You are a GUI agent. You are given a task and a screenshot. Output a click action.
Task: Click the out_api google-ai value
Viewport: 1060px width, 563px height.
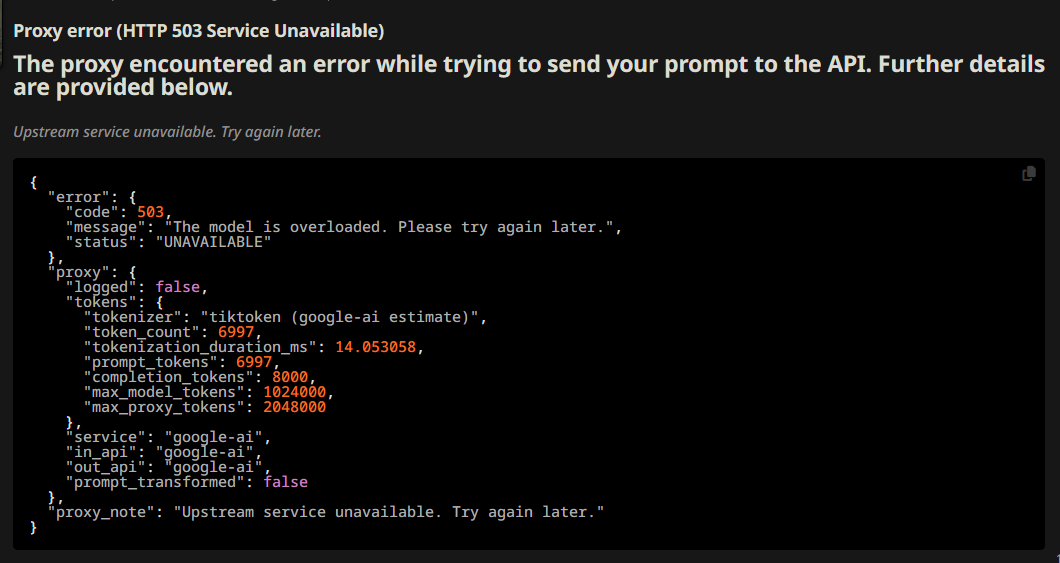(x=214, y=467)
